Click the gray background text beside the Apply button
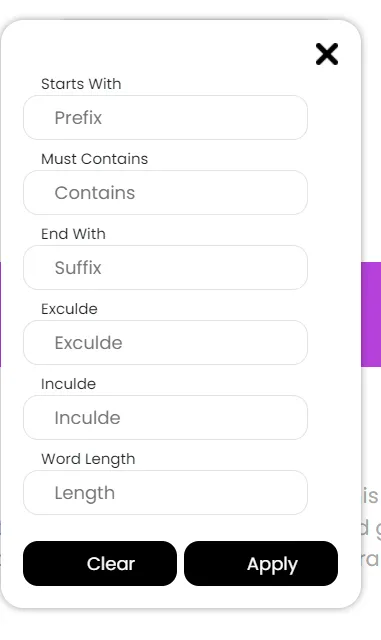Viewport: 381px width, 640px height. [372, 559]
